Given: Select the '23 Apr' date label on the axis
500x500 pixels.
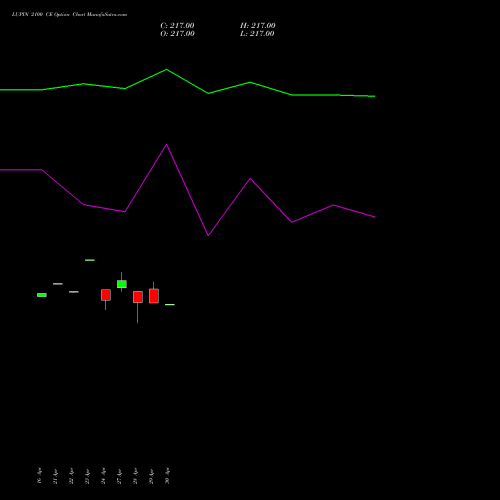Looking at the screenshot, I should (87, 476).
